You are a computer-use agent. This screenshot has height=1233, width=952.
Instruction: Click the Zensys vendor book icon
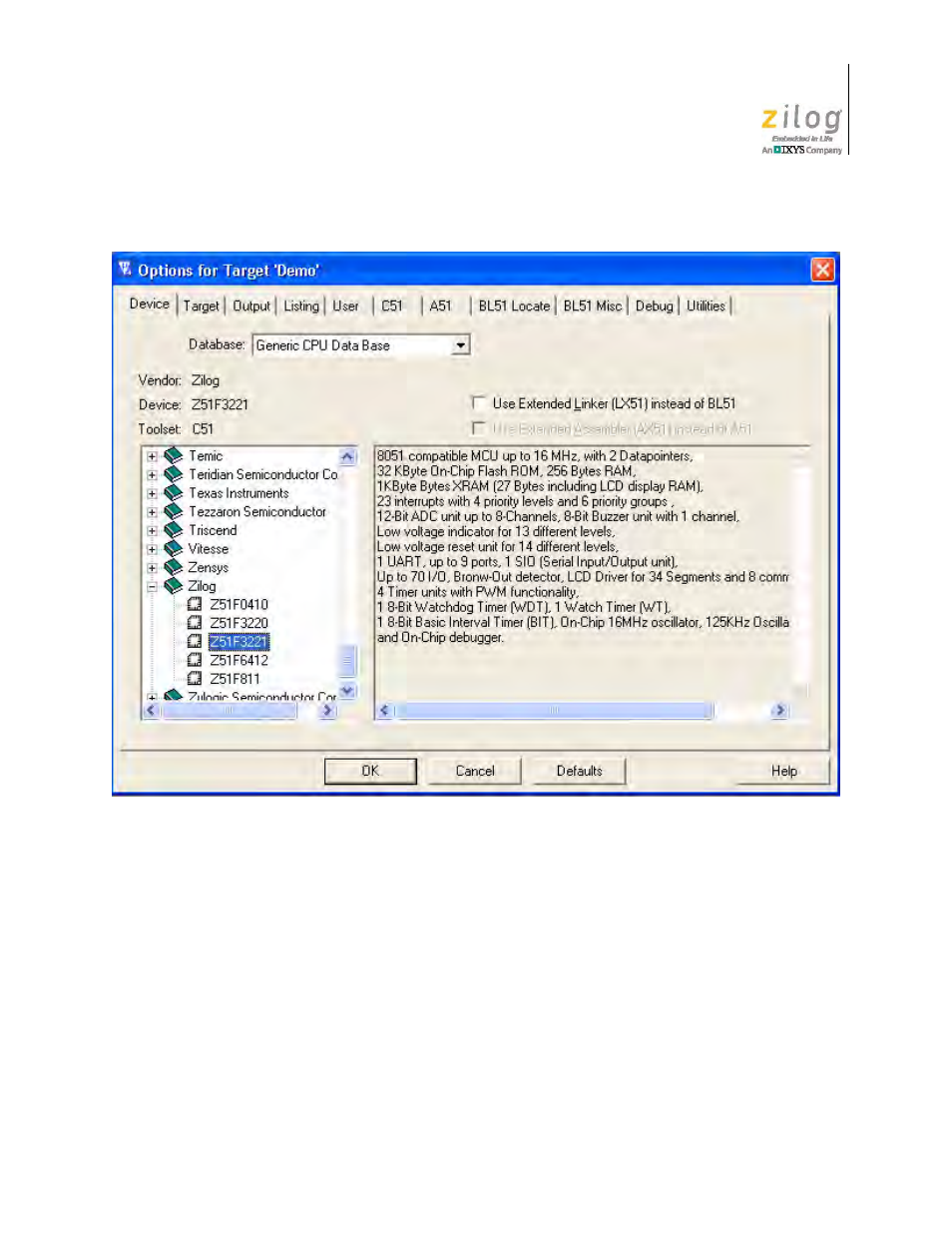[173, 567]
